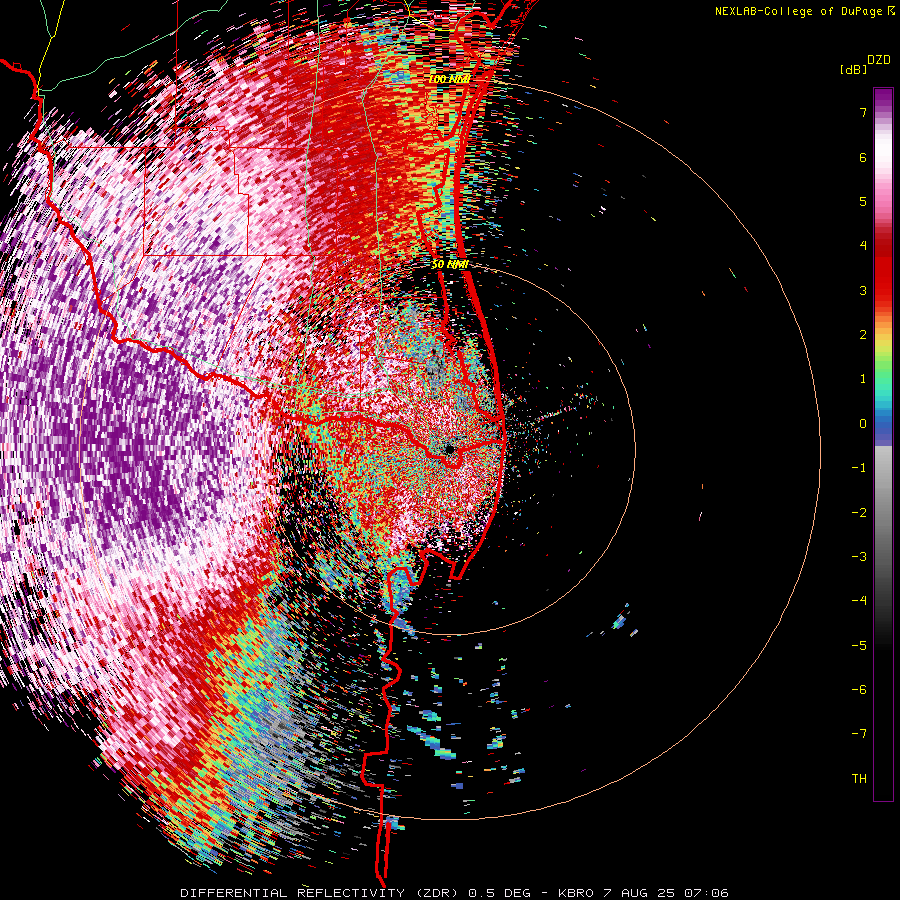900x900 pixels.
Task: Click the -7 value on the ZDR scale
Action: (x=859, y=734)
